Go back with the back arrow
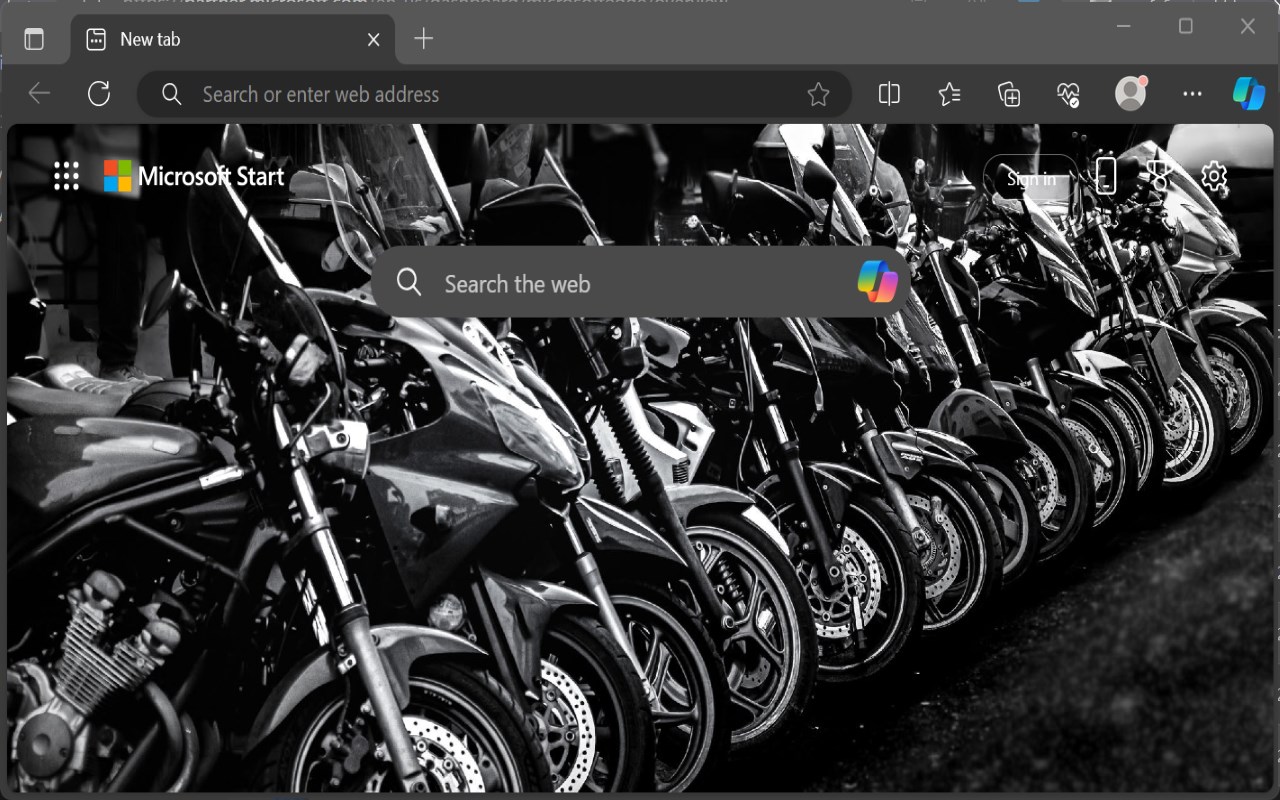1280x800 pixels. pyautogui.click(x=39, y=94)
